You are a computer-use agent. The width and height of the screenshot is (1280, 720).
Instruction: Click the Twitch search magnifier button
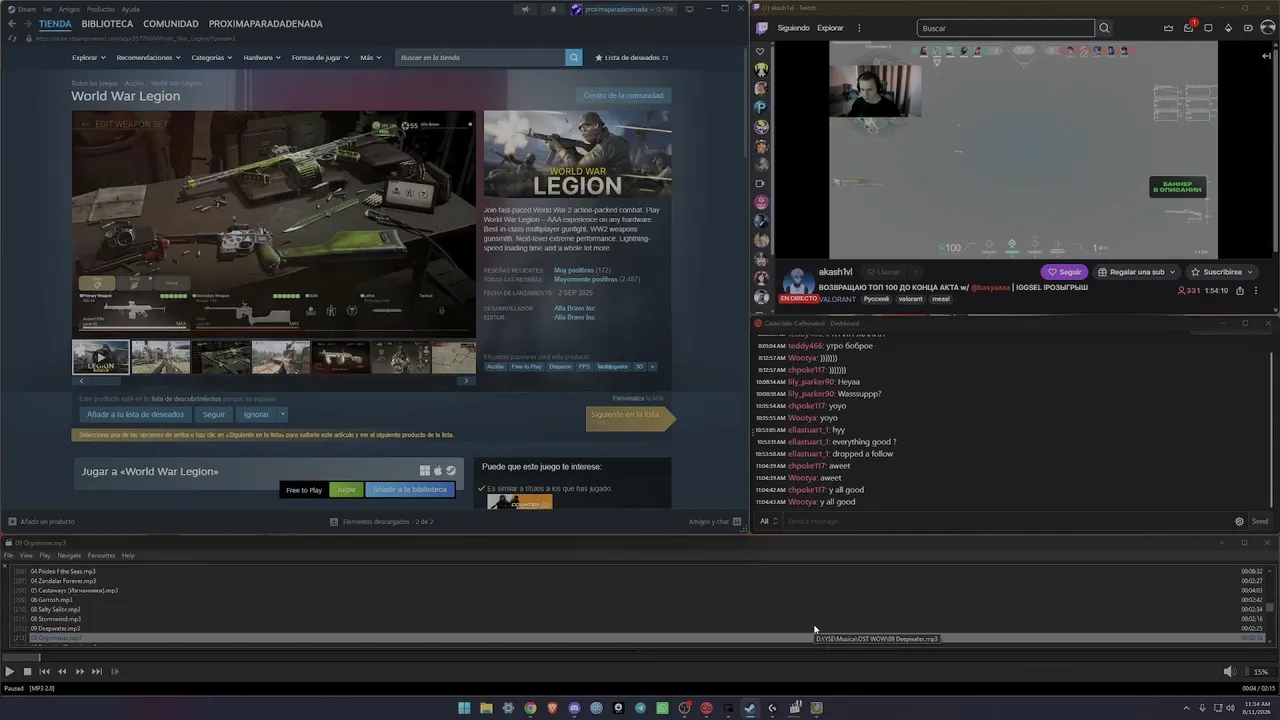coord(1104,28)
